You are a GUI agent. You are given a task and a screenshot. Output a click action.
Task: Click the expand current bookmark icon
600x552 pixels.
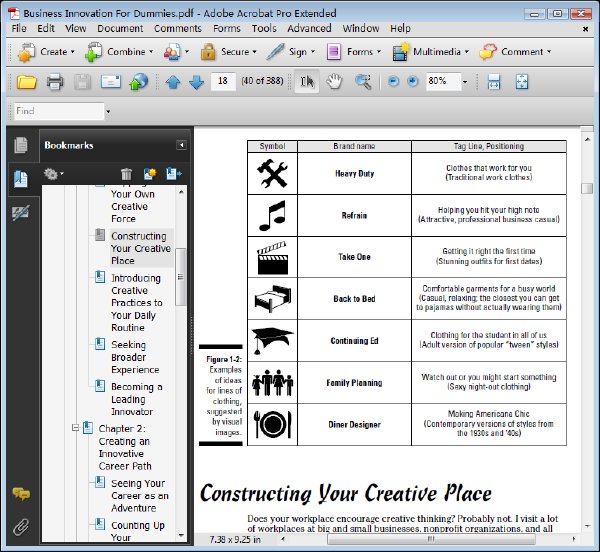point(174,174)
